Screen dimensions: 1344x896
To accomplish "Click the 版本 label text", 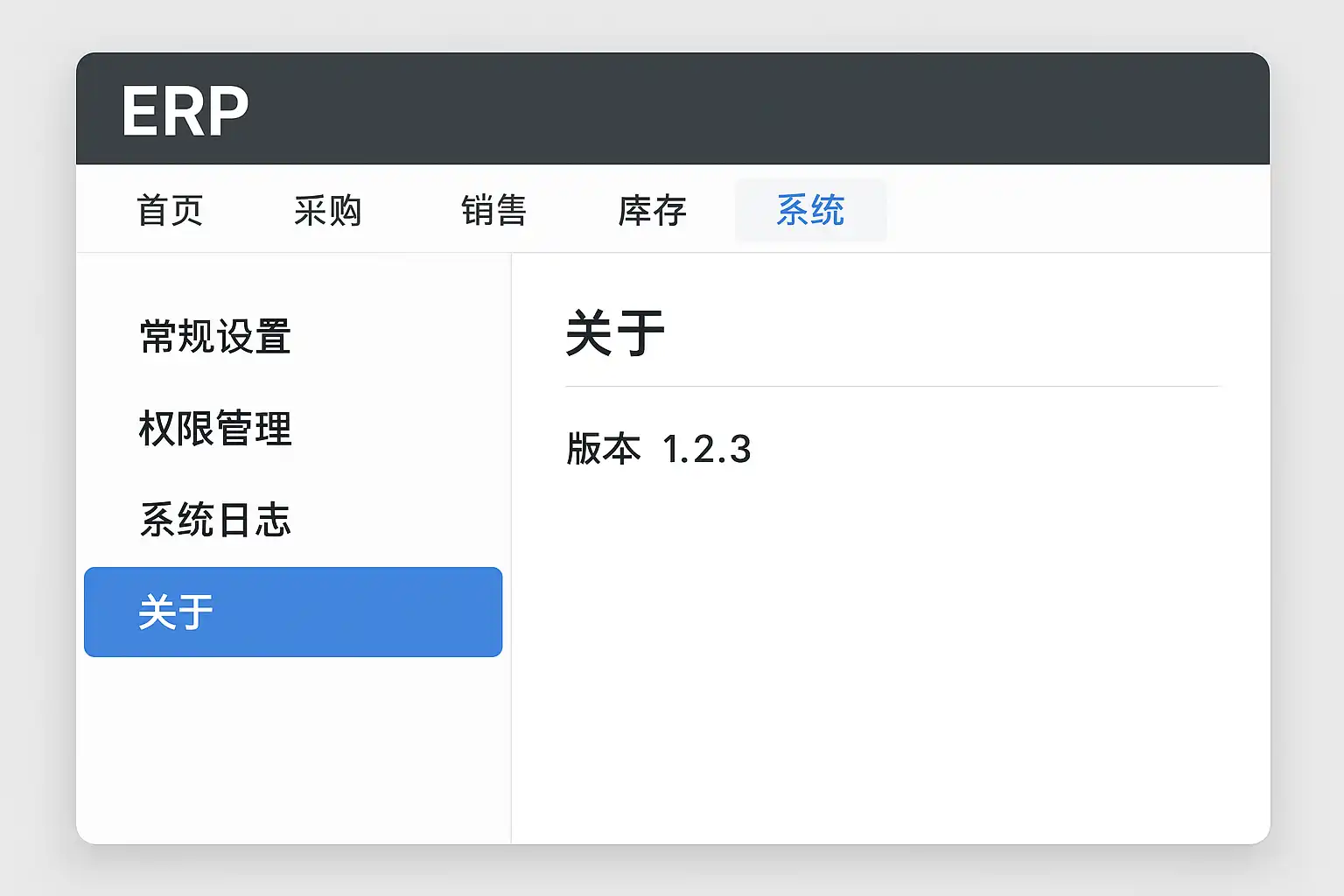I will (603, 449).
